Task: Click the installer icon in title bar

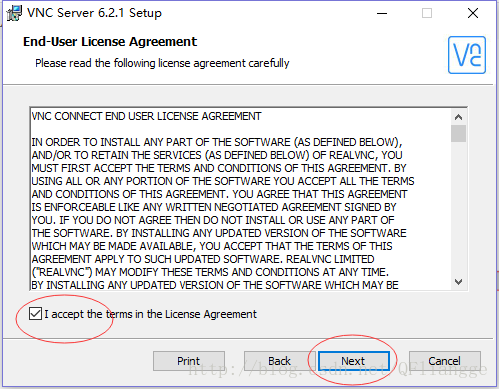Action: click(14, 14)
